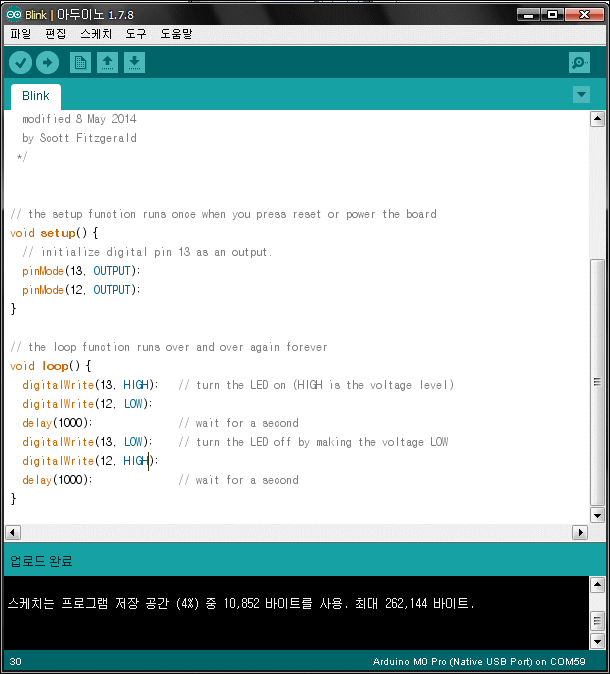Click the Arduino logo in title bar
The image size is (610, 674).
coord(14,14)
